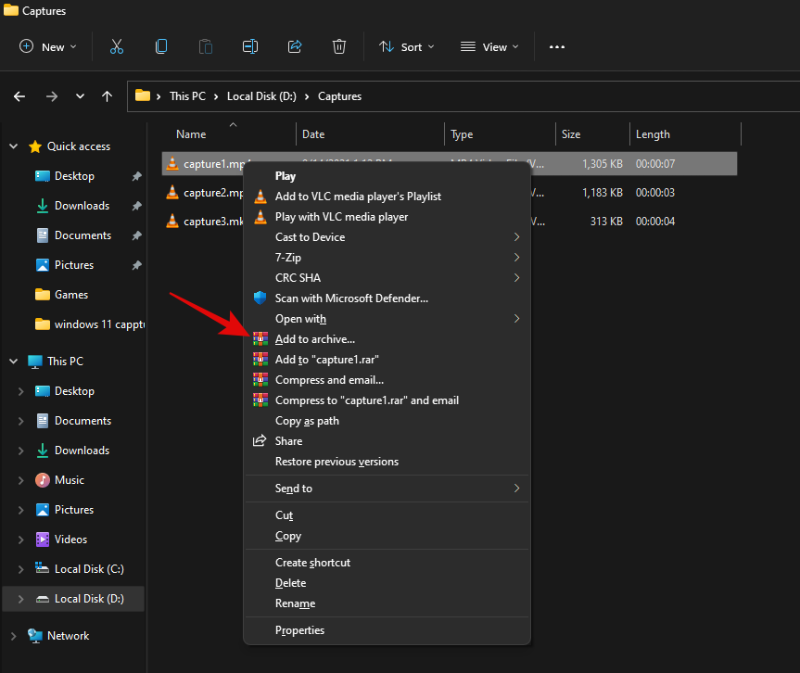Click Scan with Microsoft Defender option
800x673 pixels.
pos(351,298)
